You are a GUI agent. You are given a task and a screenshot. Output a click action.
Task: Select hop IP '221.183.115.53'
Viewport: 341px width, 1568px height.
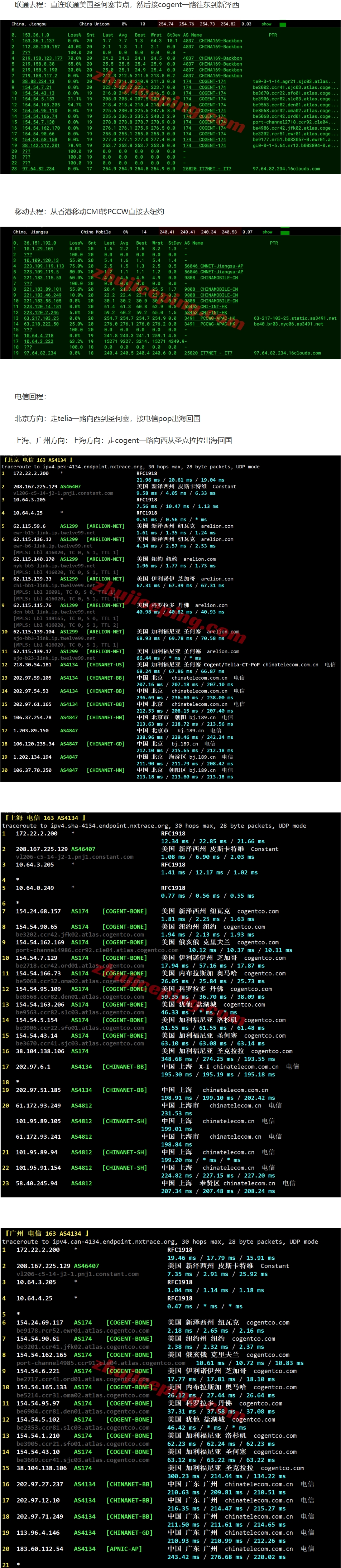[x=43, y=278]
